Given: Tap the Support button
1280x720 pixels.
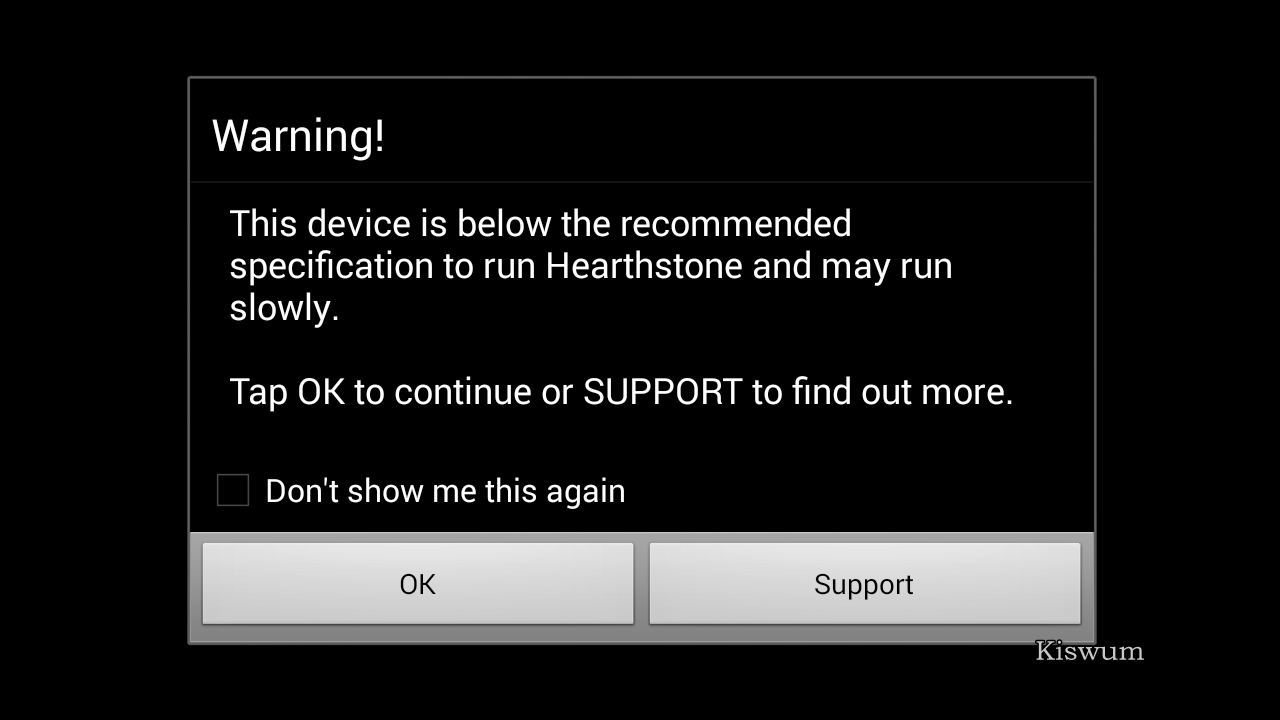Looking at the screenshot, I should [864, 584].
